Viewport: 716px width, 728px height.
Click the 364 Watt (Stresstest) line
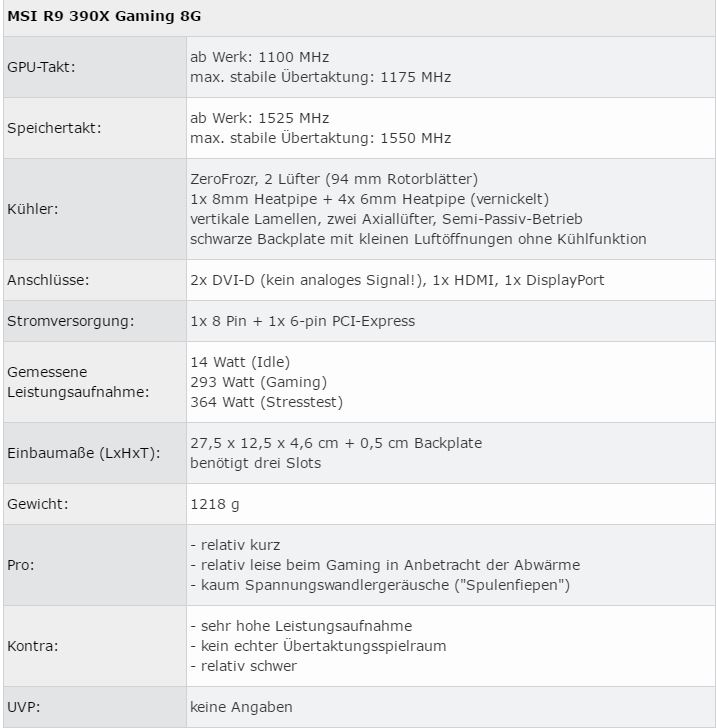[267, 402]
